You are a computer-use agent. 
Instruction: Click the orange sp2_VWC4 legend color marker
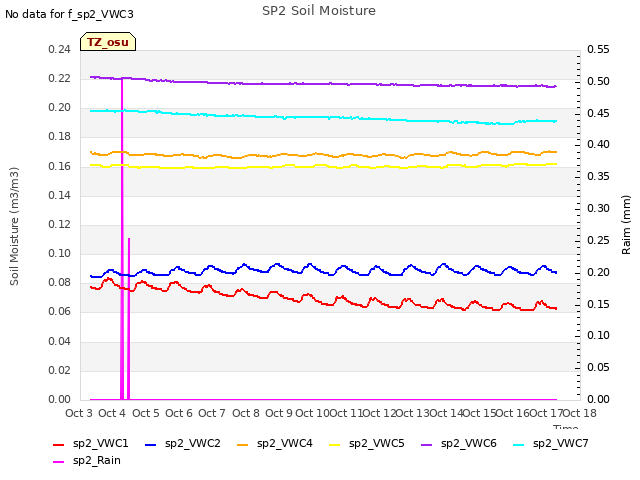click(x=242, y=444)
